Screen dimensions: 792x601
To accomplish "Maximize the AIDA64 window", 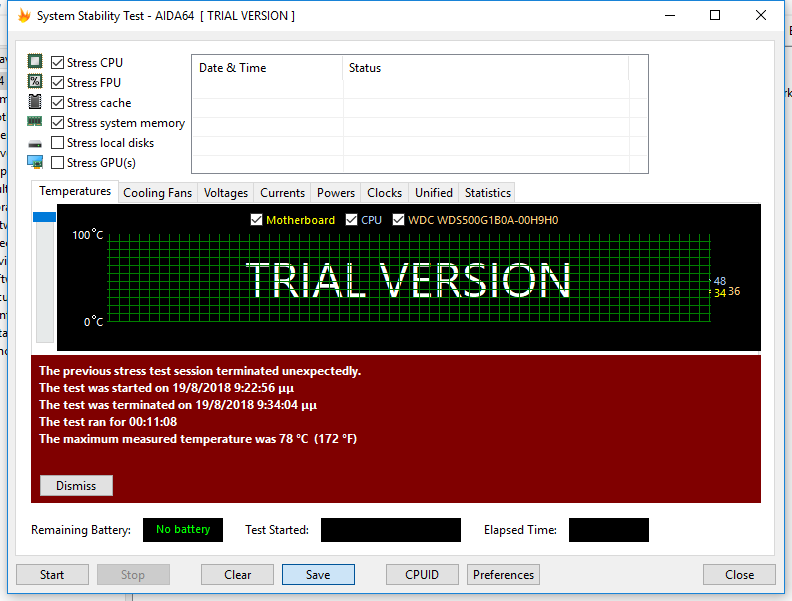I will point(715,15).
